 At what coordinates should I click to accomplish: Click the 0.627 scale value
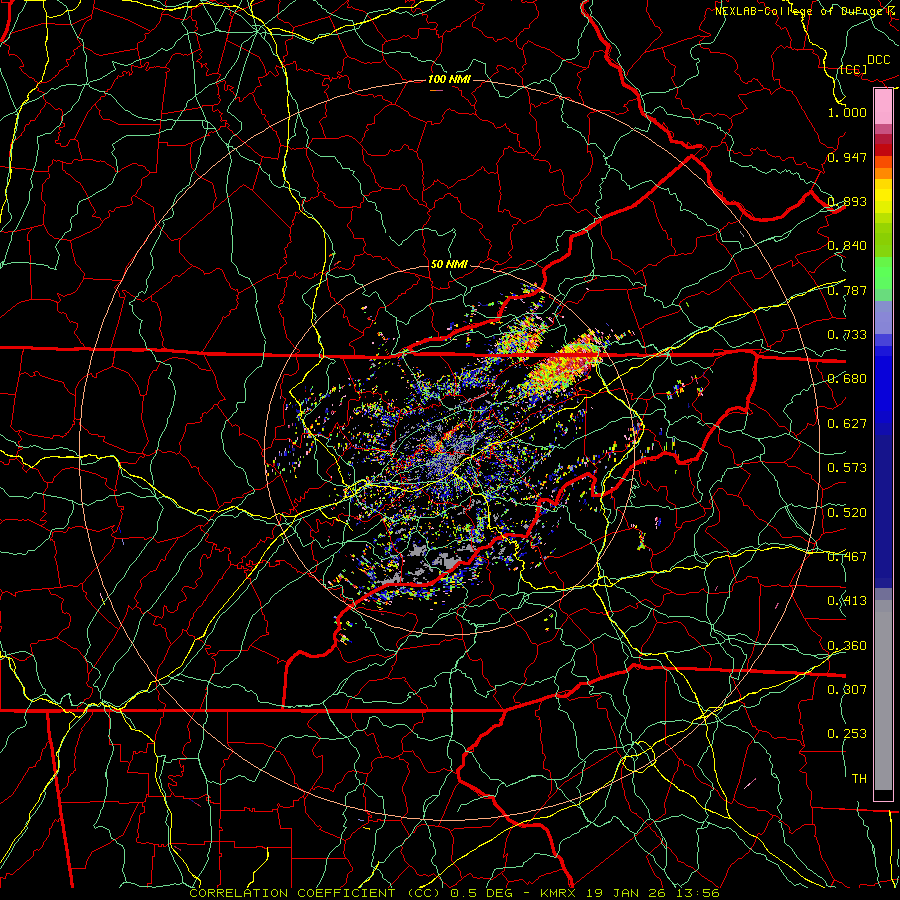click(x=847, y=424)
